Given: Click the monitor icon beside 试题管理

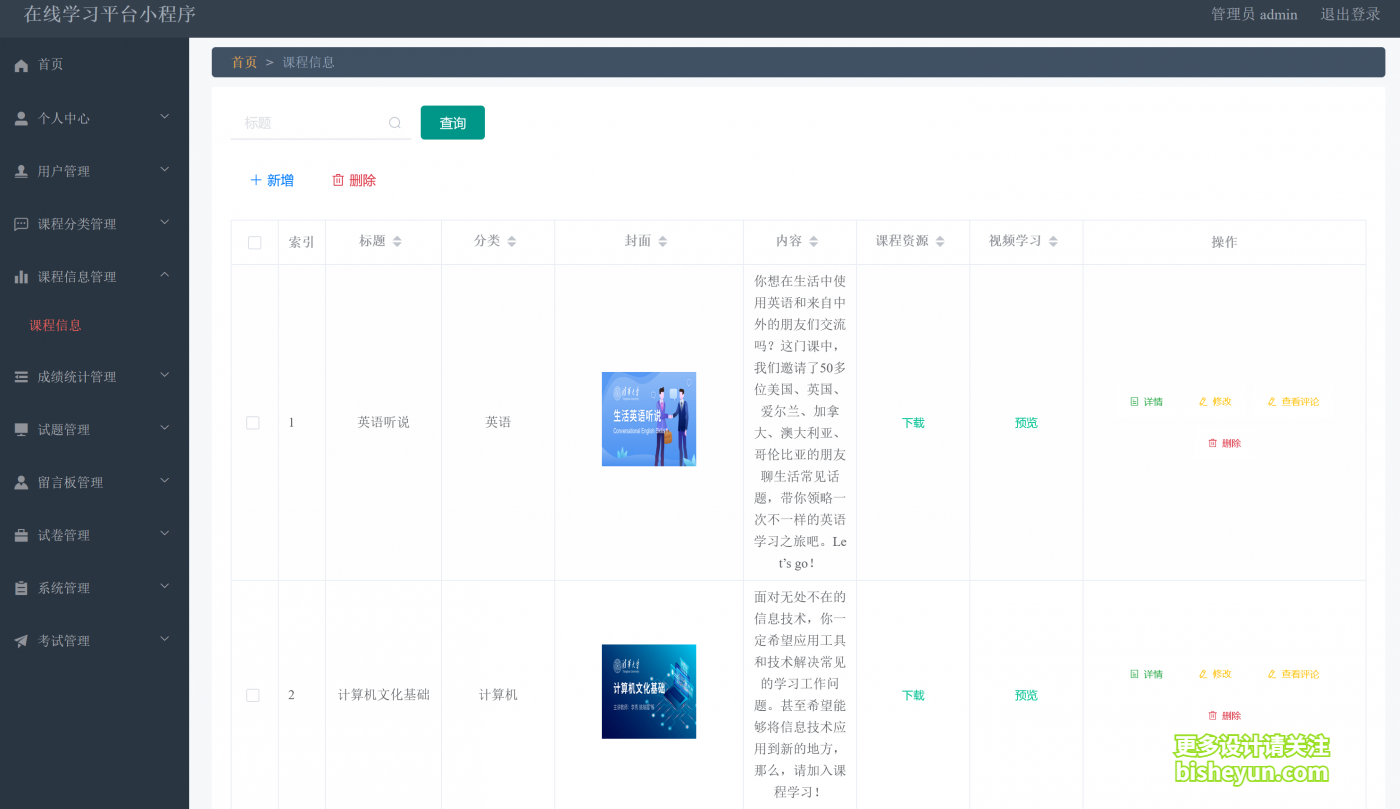Looking at the screenshot, I should [21, 429].
